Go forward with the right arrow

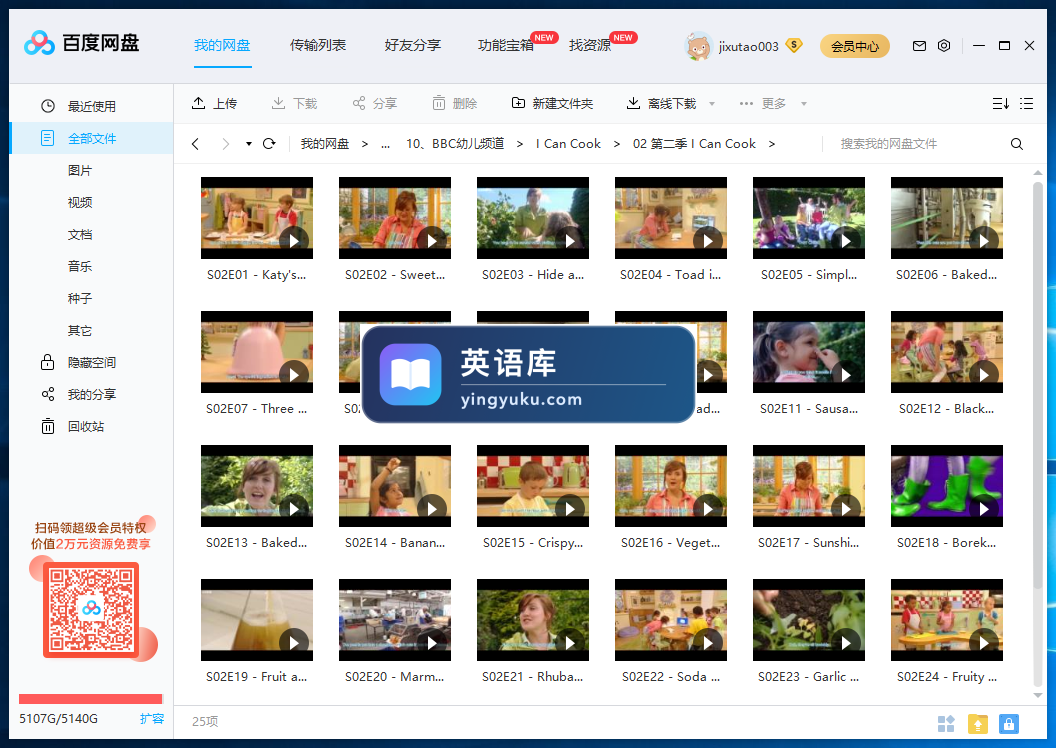226,143
